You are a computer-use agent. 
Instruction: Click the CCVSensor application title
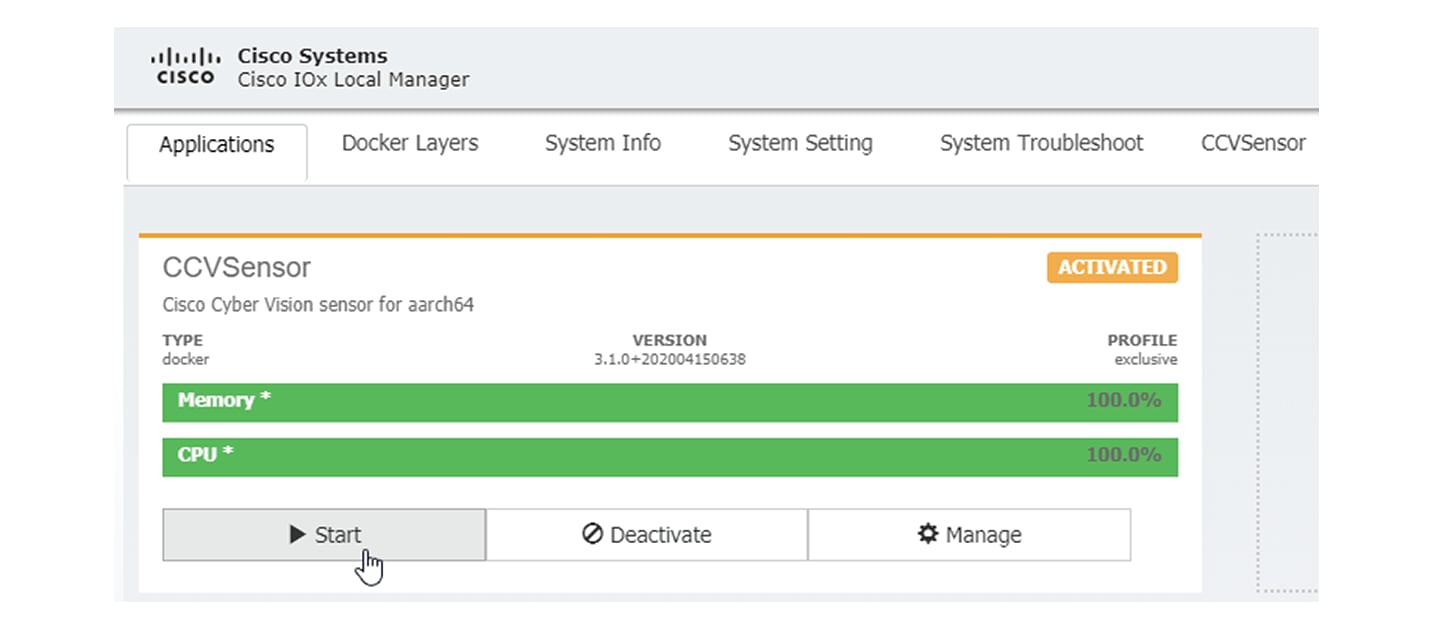pos(237,268)
